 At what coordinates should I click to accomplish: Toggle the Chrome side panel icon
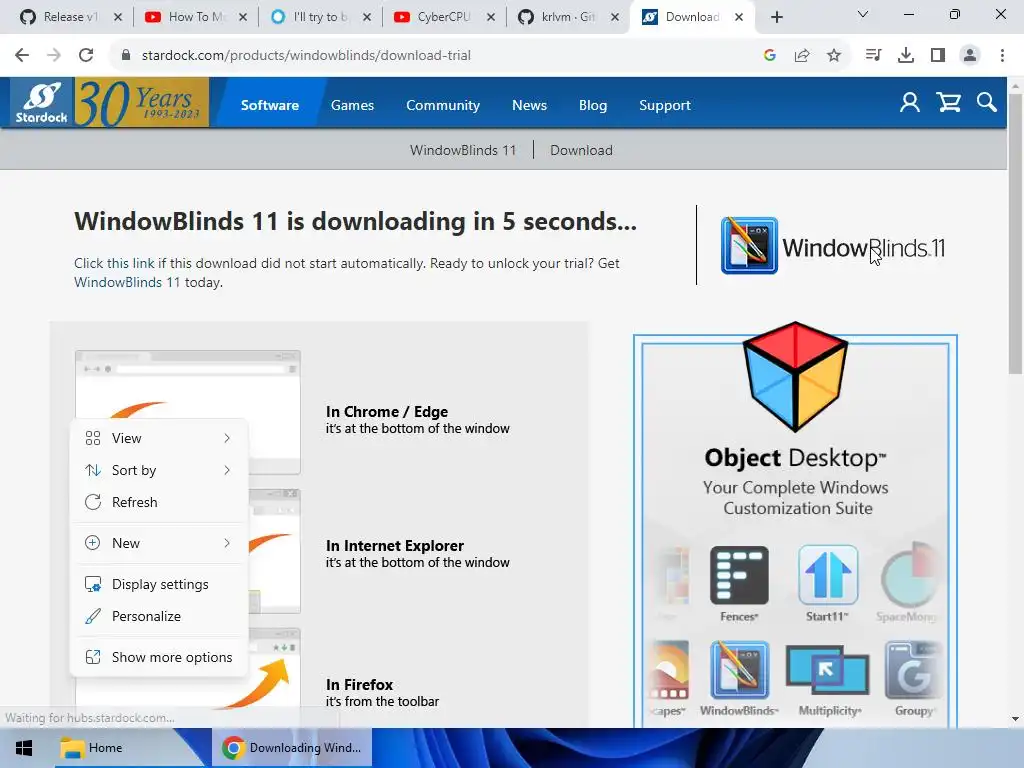[938, 56]
